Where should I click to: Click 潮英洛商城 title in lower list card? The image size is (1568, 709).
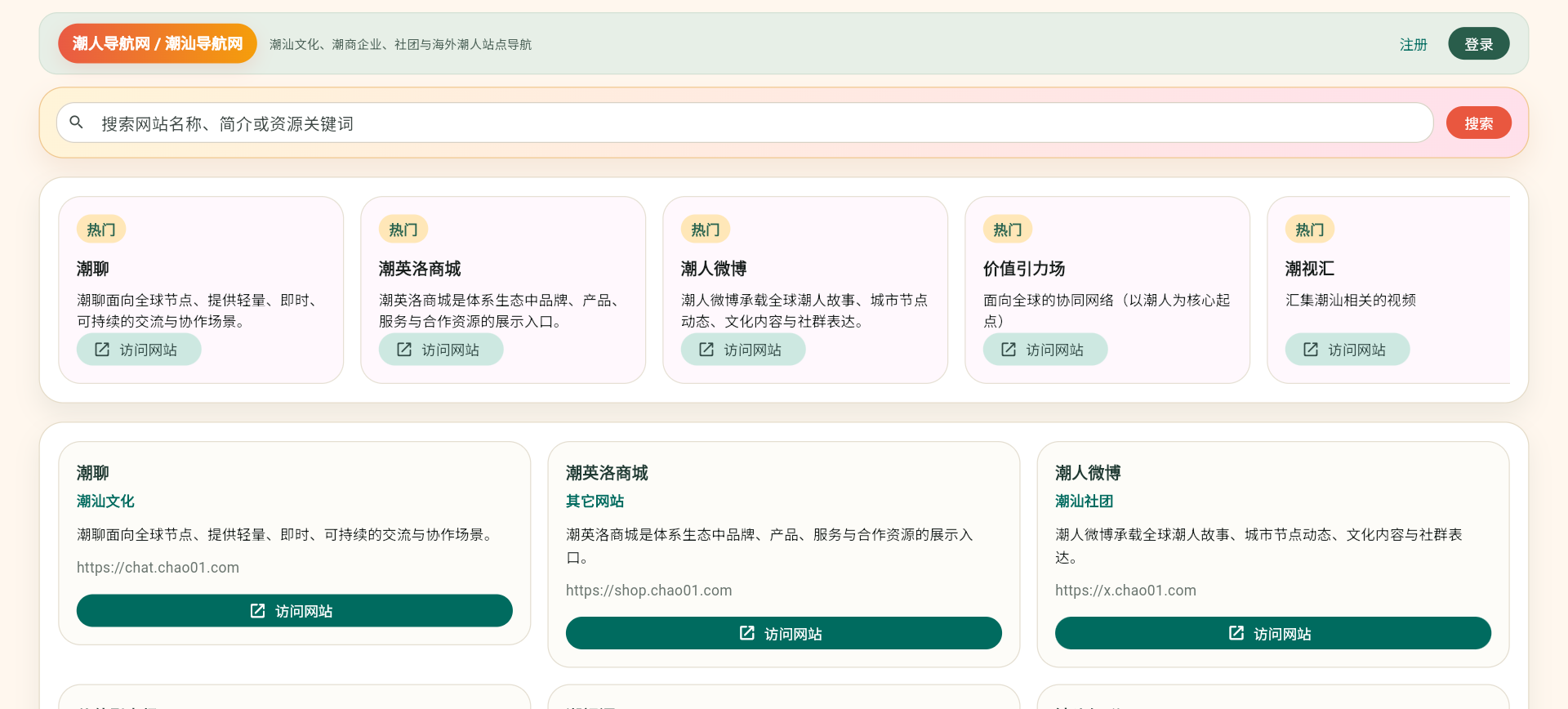[x=607, y=473]
